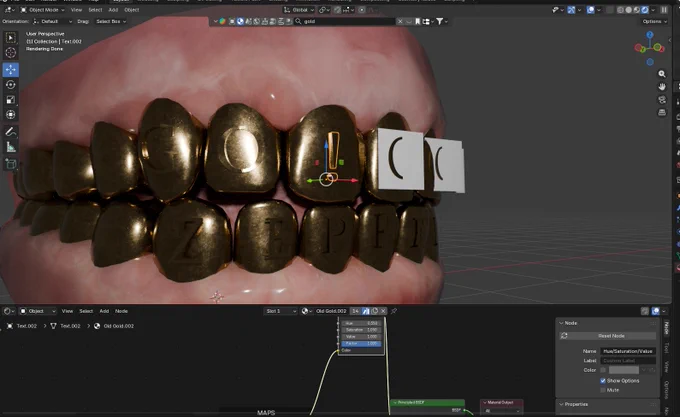680x417 pixels.
Task: Switch to rendered shading
Action: [x=645, y=10]
